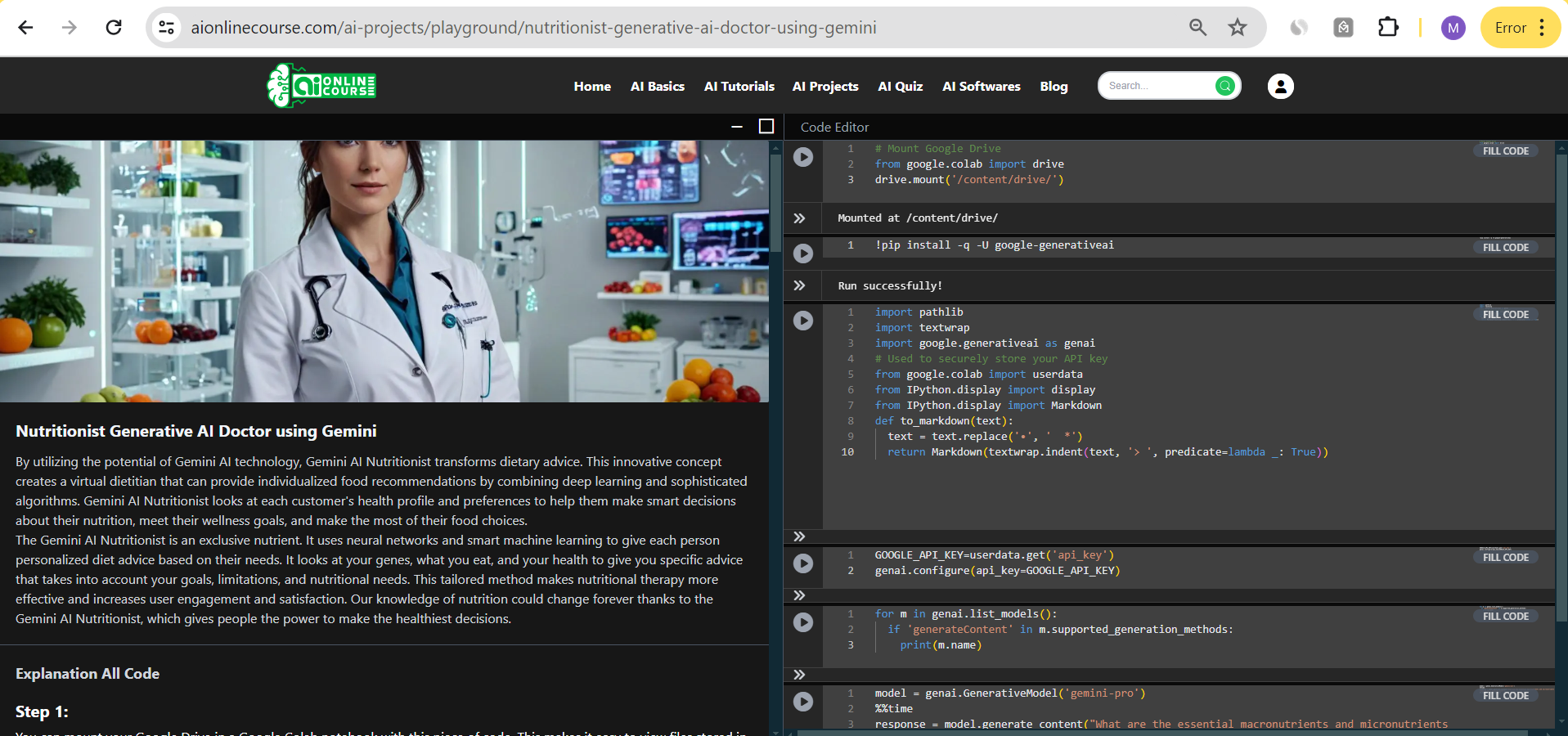Open the AI Softwares menu
This screenshot has width=1568, height=736.
[982, 86]
